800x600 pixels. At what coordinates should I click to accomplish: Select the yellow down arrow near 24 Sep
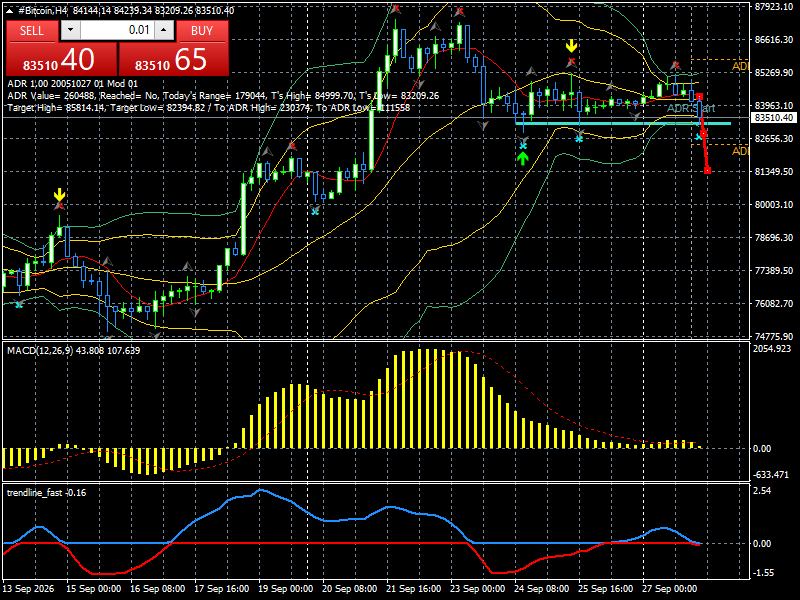(x=571, y=46)
